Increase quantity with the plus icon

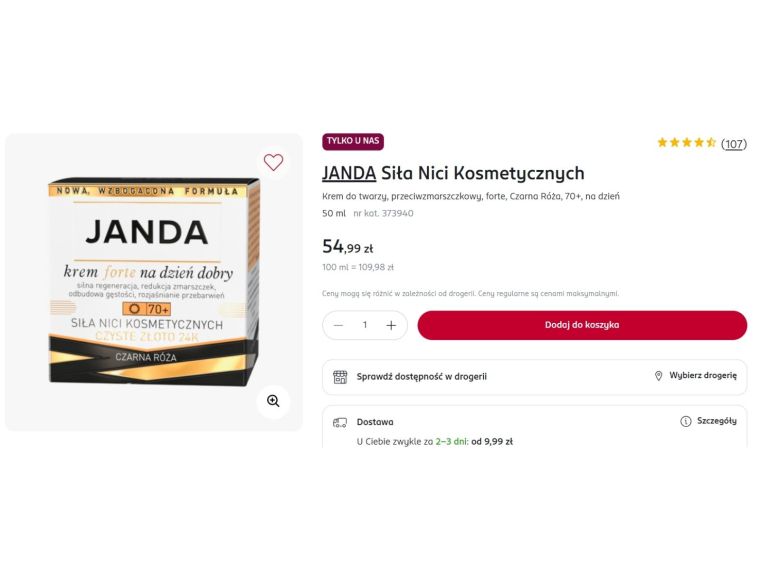391,325
